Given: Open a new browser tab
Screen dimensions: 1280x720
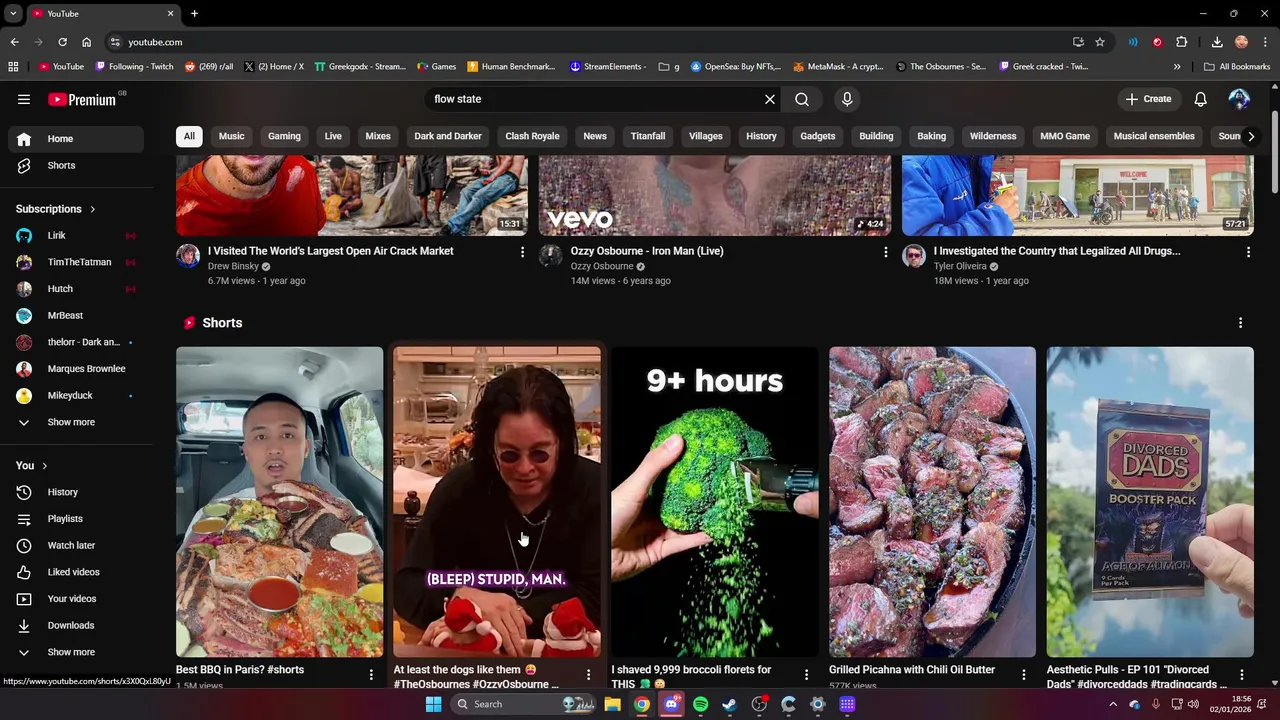Looking at the screenshot, I should tap(194, 13).
